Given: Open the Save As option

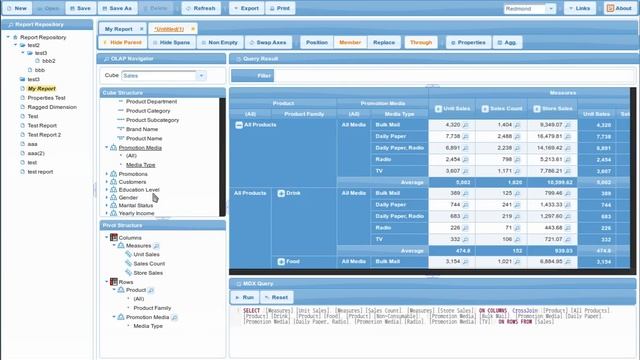Looking at the screenshot, I should tap(117, 8).
